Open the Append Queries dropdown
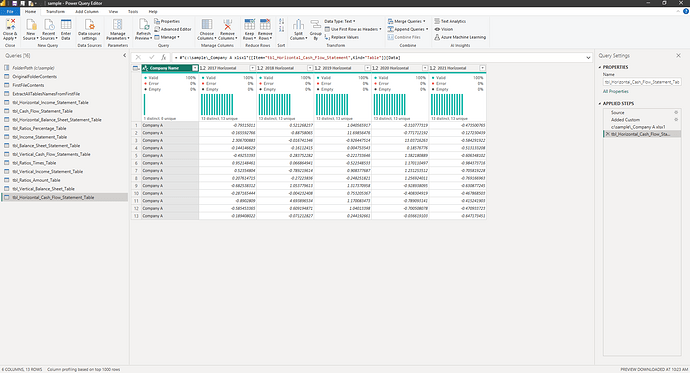 pyautogui.click(x=408, y=29)
